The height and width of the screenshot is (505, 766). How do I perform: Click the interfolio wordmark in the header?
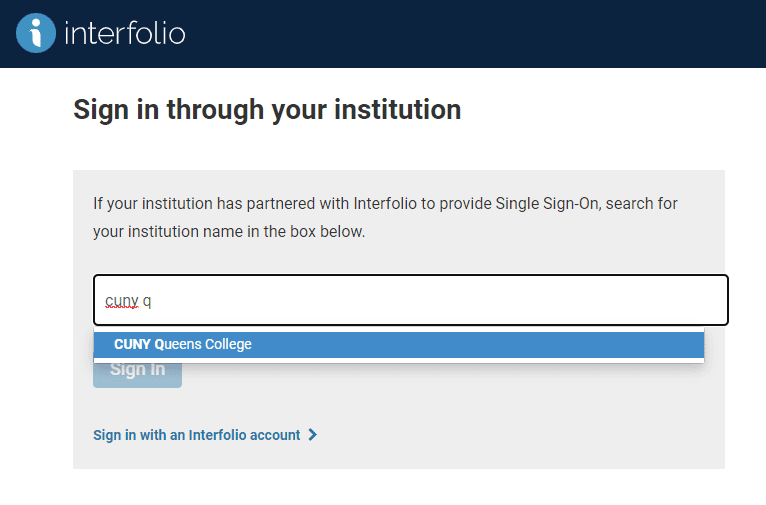pyautogui.click(x=125, y=33)
